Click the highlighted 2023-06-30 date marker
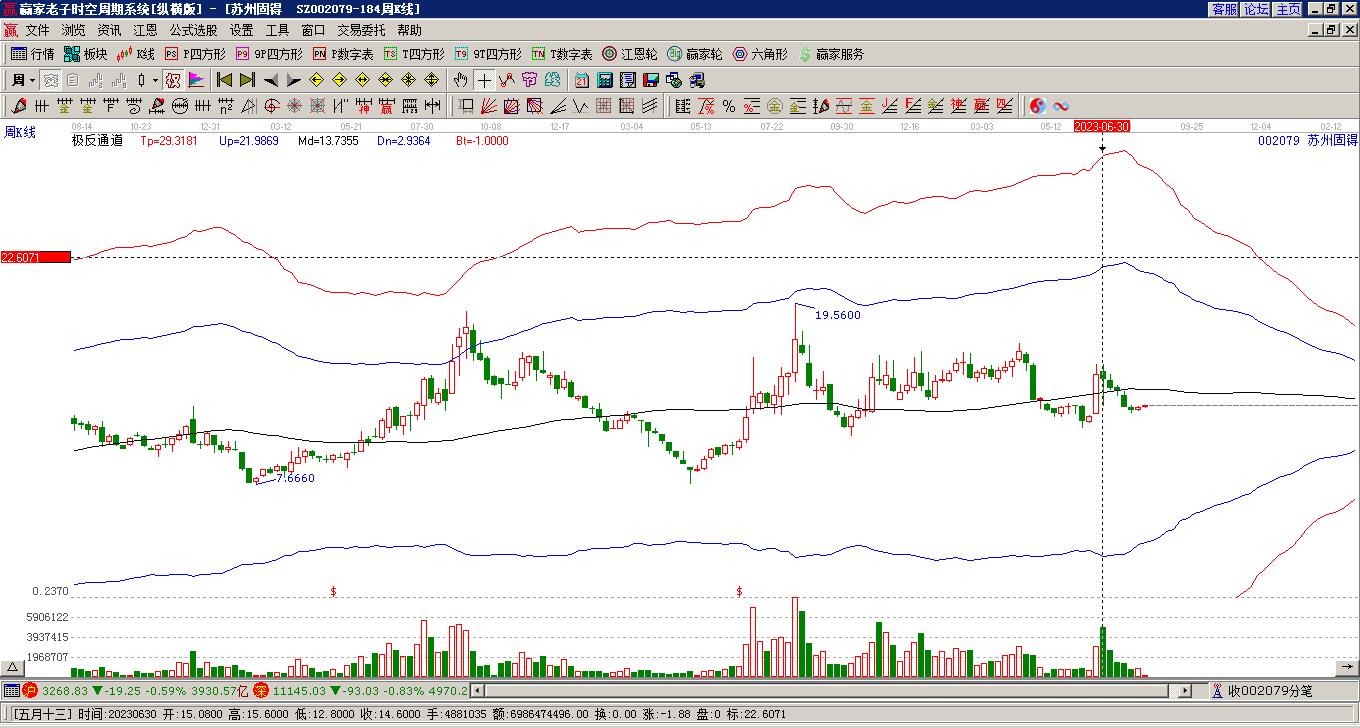The height and width of the screenshot is (728, 1360). pyautogui.click(x=1102, y=126)
